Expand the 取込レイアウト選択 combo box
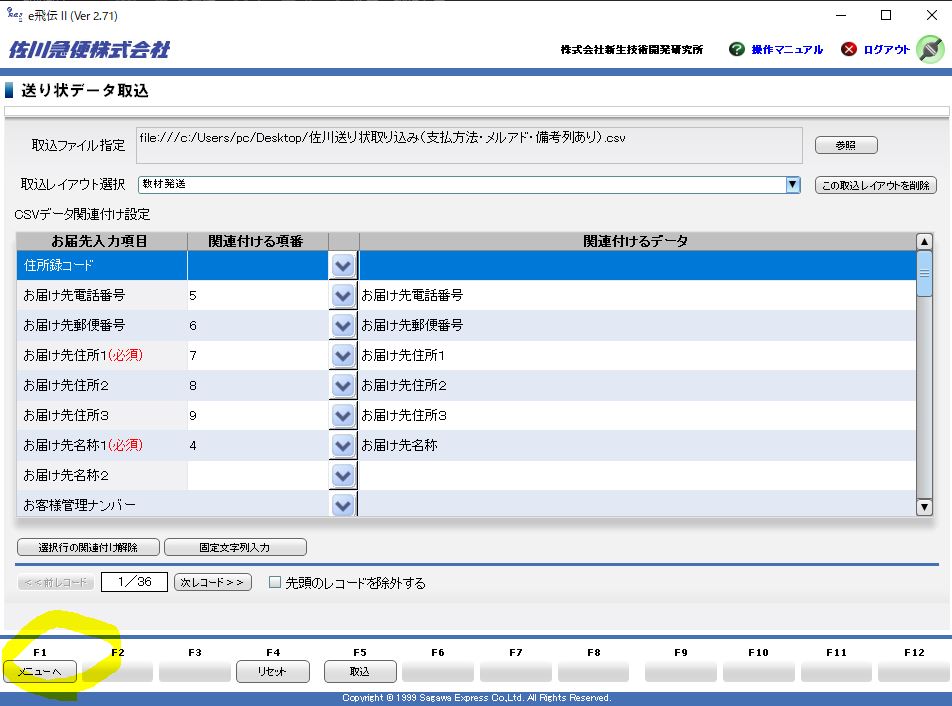The width and height of the screenshot is (952, 706). tap(793, 184)
